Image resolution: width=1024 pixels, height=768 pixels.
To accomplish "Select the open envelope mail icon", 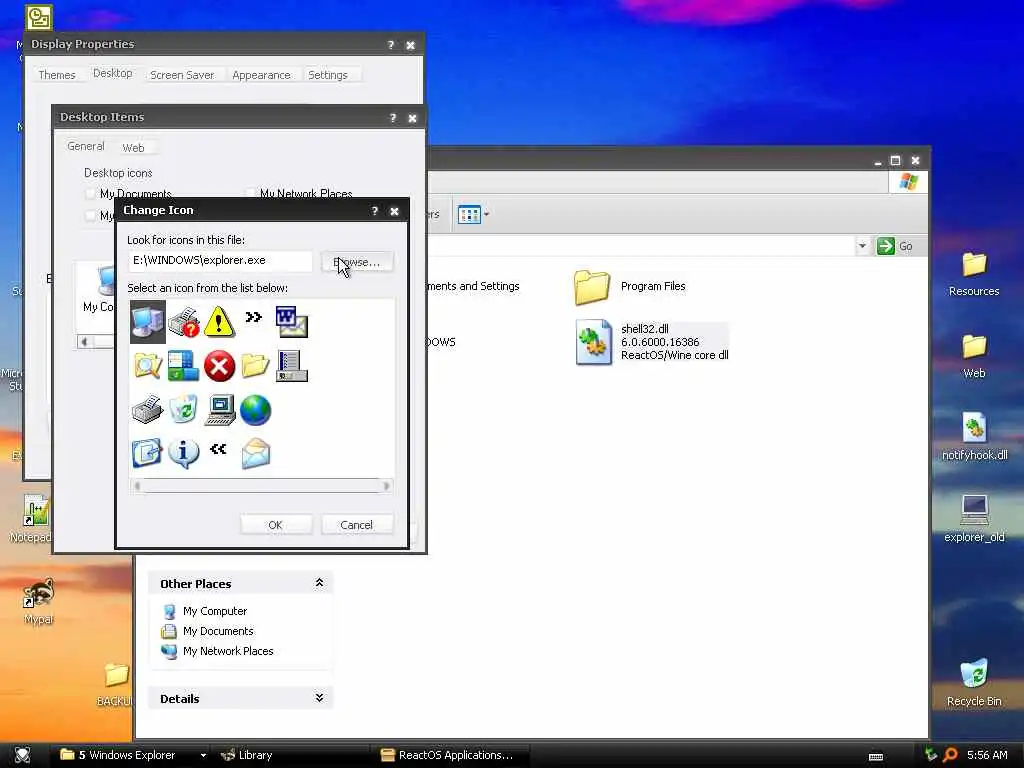I will pyautogui.click(x=255, y=453).
